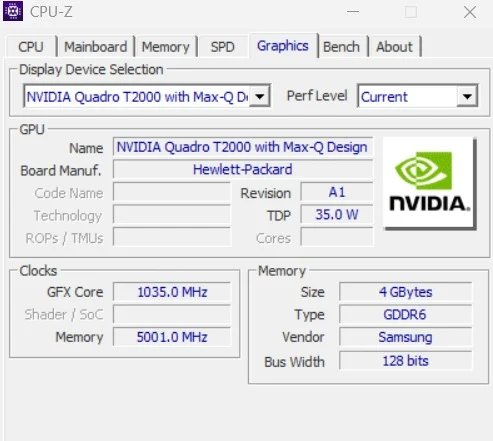493x441 pixels.
Task: Click the Perf Level label
Action: [317, 96]
